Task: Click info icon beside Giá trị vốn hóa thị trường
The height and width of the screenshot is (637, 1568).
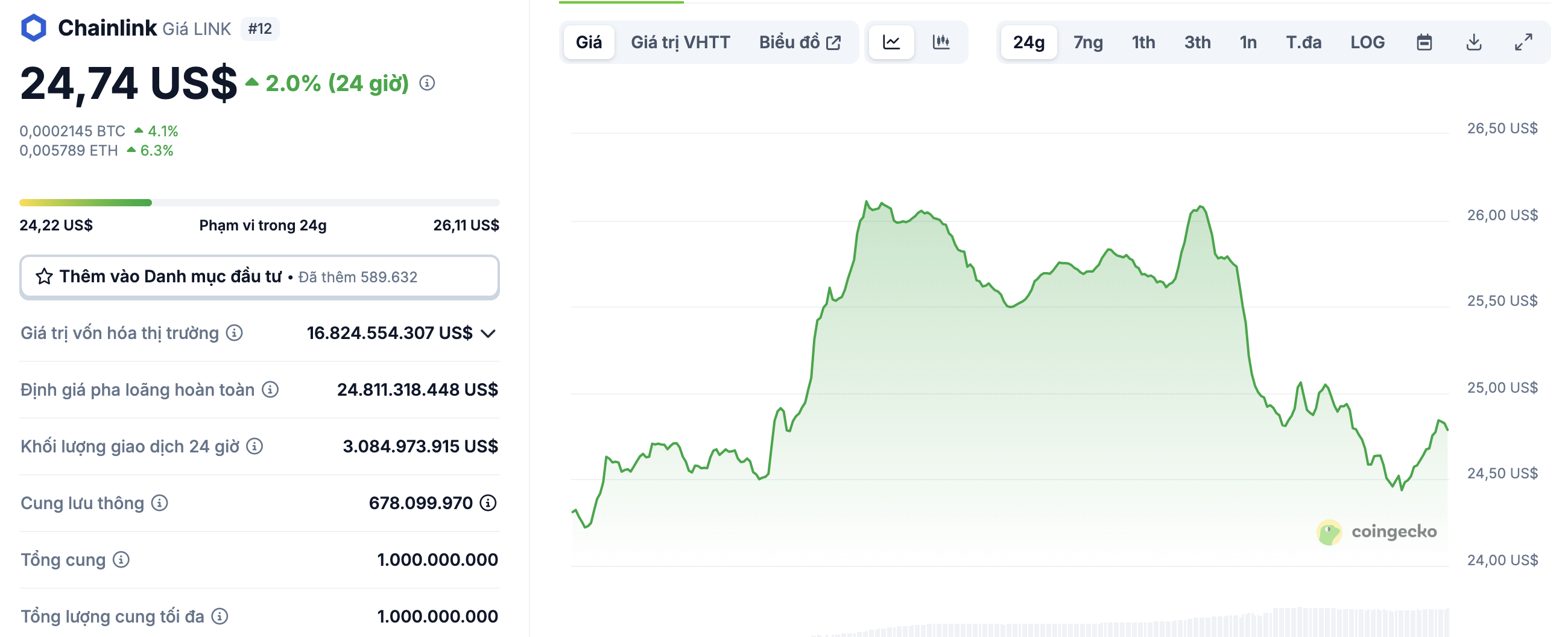Action: 235,332
